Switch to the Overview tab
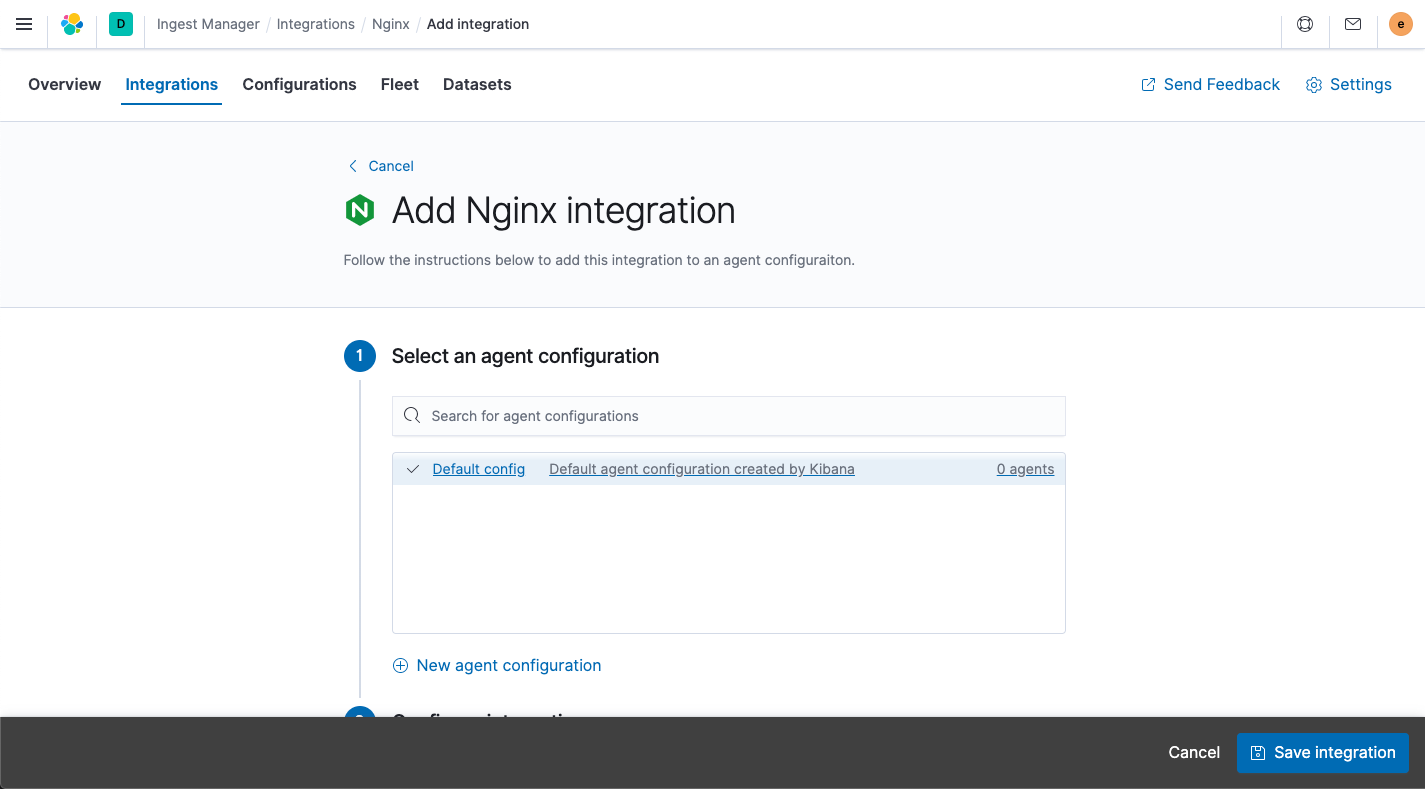This screenshot has width=1425, height=789. (x=64, y=85)
